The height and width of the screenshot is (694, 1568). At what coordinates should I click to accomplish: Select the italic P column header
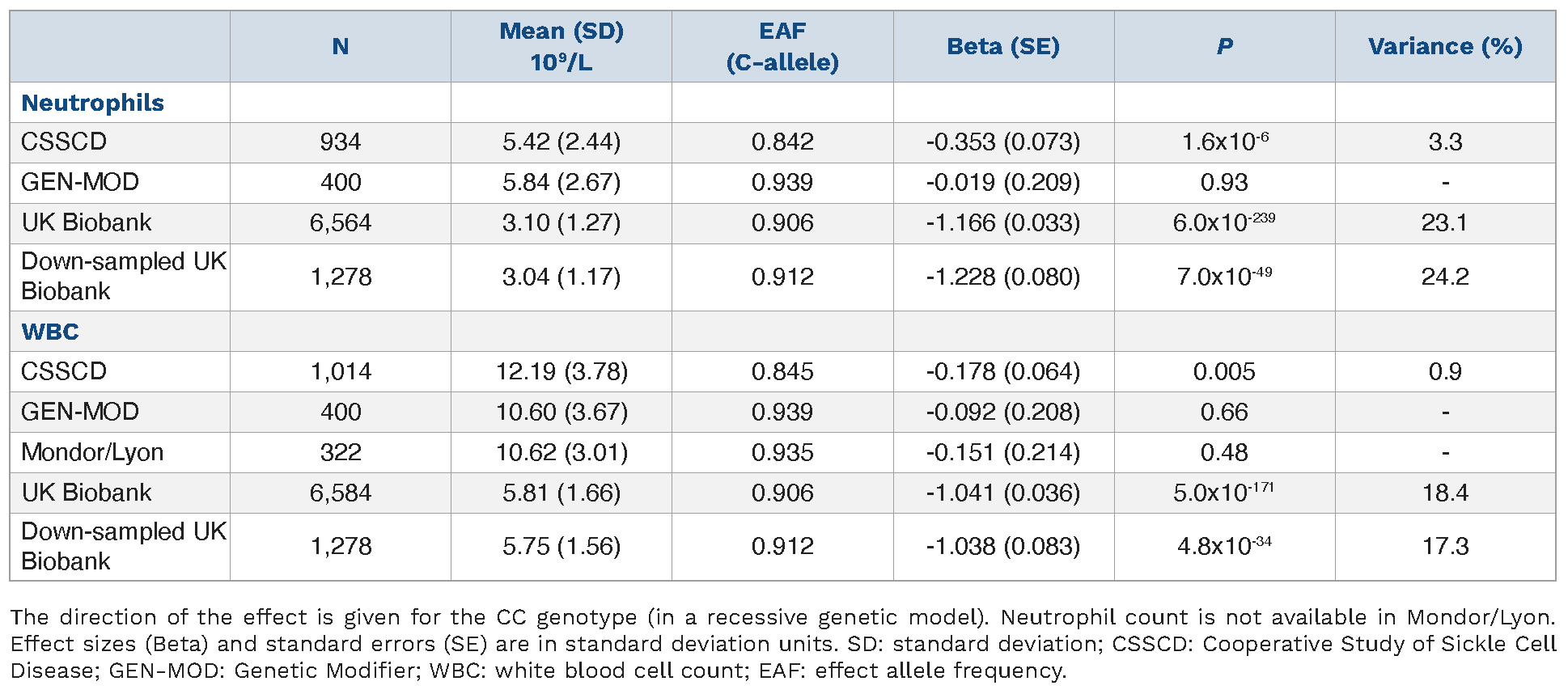1224,46
